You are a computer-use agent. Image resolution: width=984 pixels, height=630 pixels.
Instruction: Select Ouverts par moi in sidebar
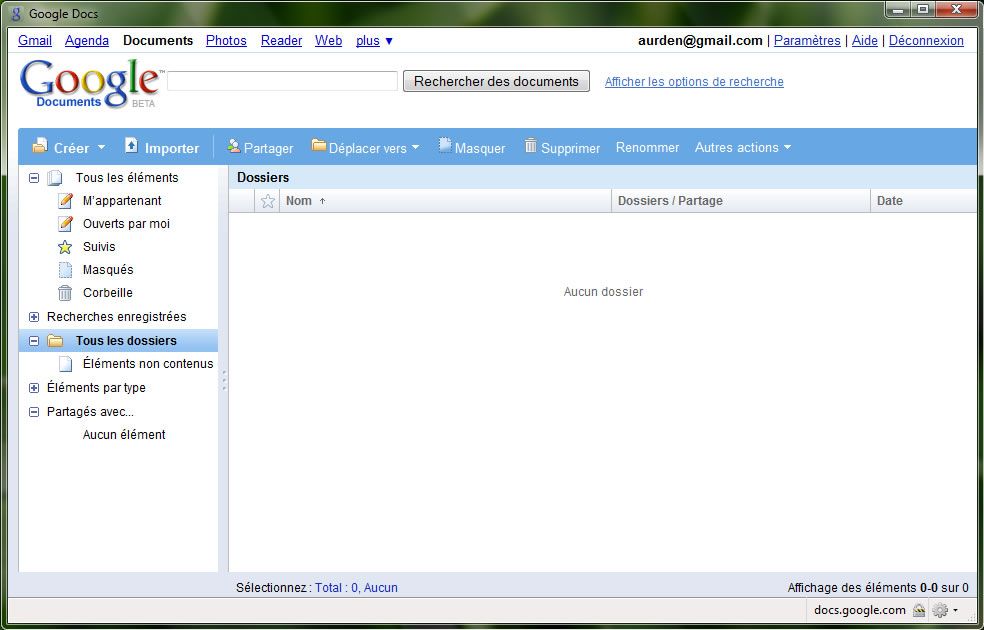click(126, 224)
